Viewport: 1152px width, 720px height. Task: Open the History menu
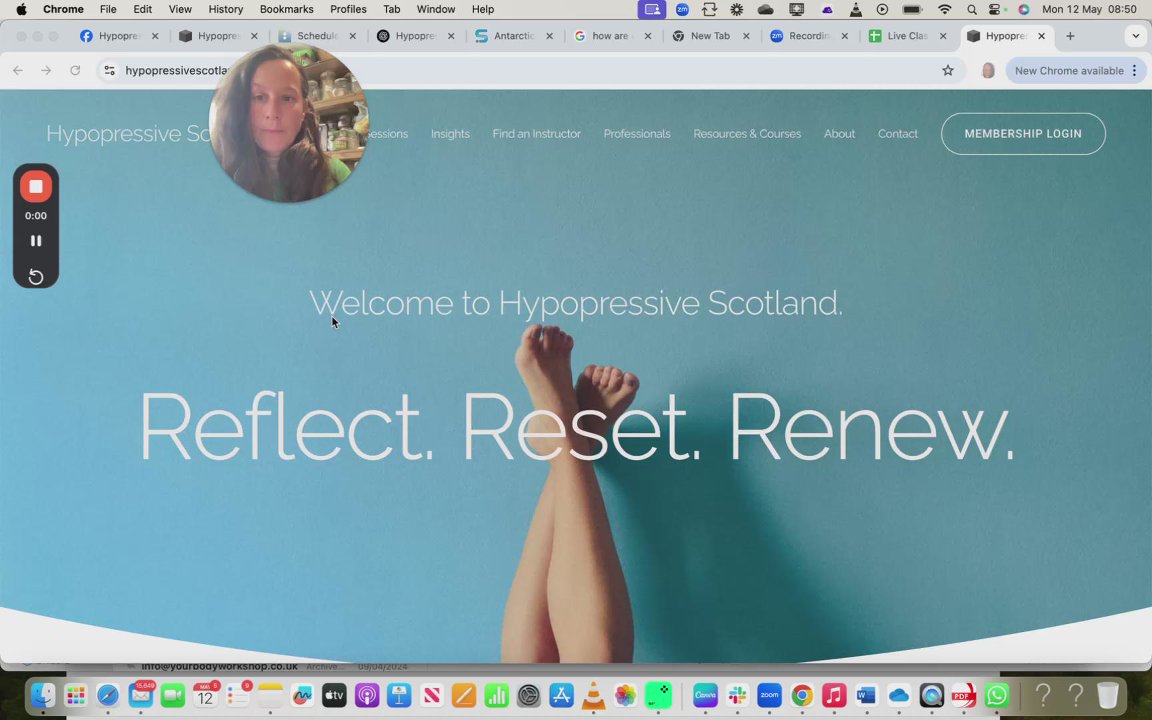226,10
